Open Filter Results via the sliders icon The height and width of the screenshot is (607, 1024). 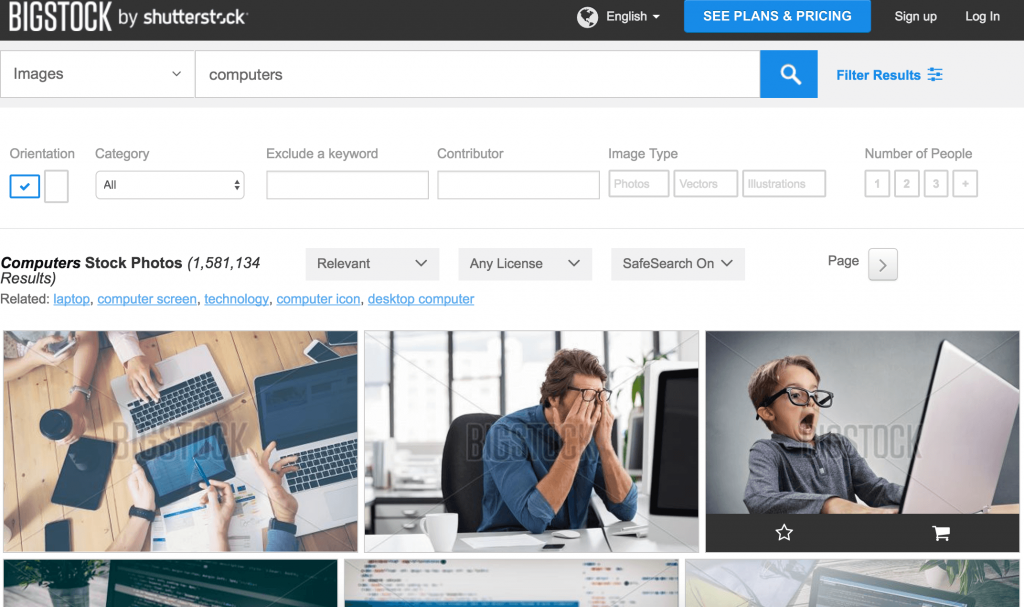point(888,74)
